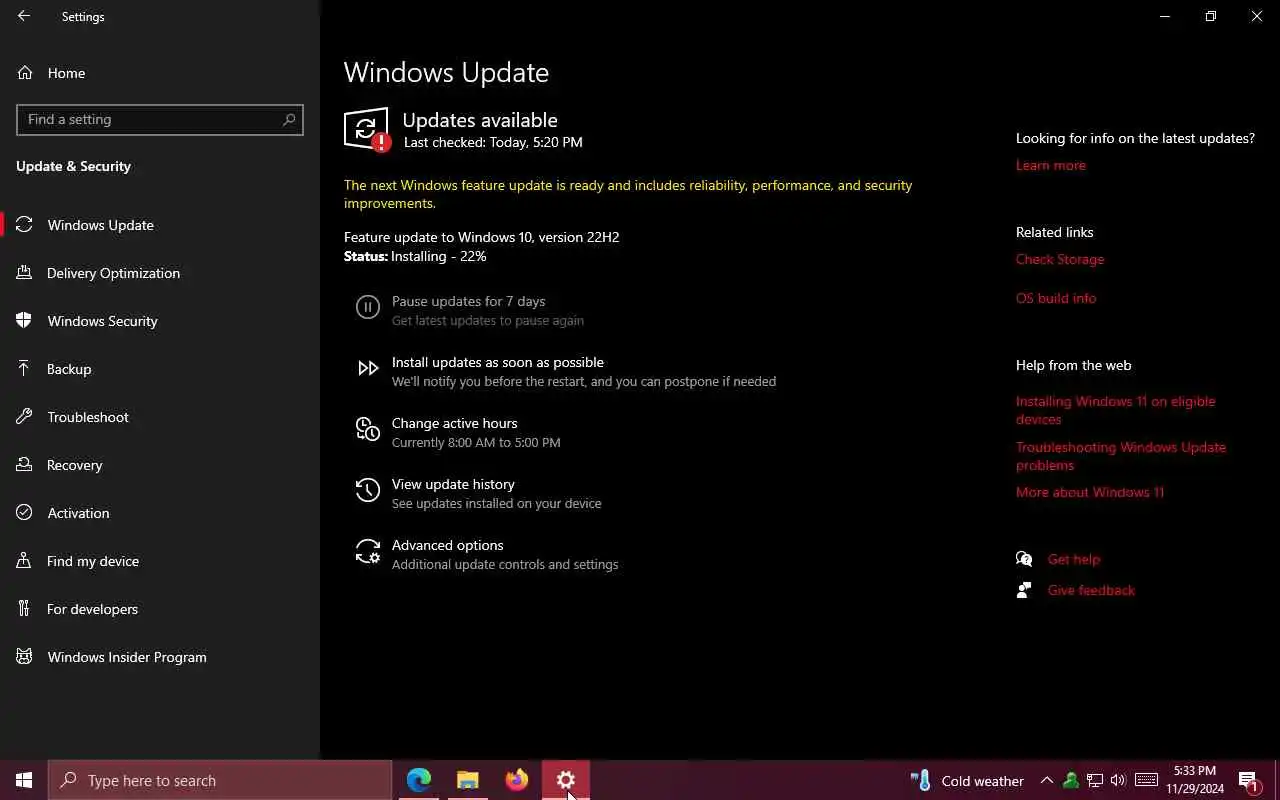
Task: Go to Delivery Optimization page
Action: click(113, 273)
